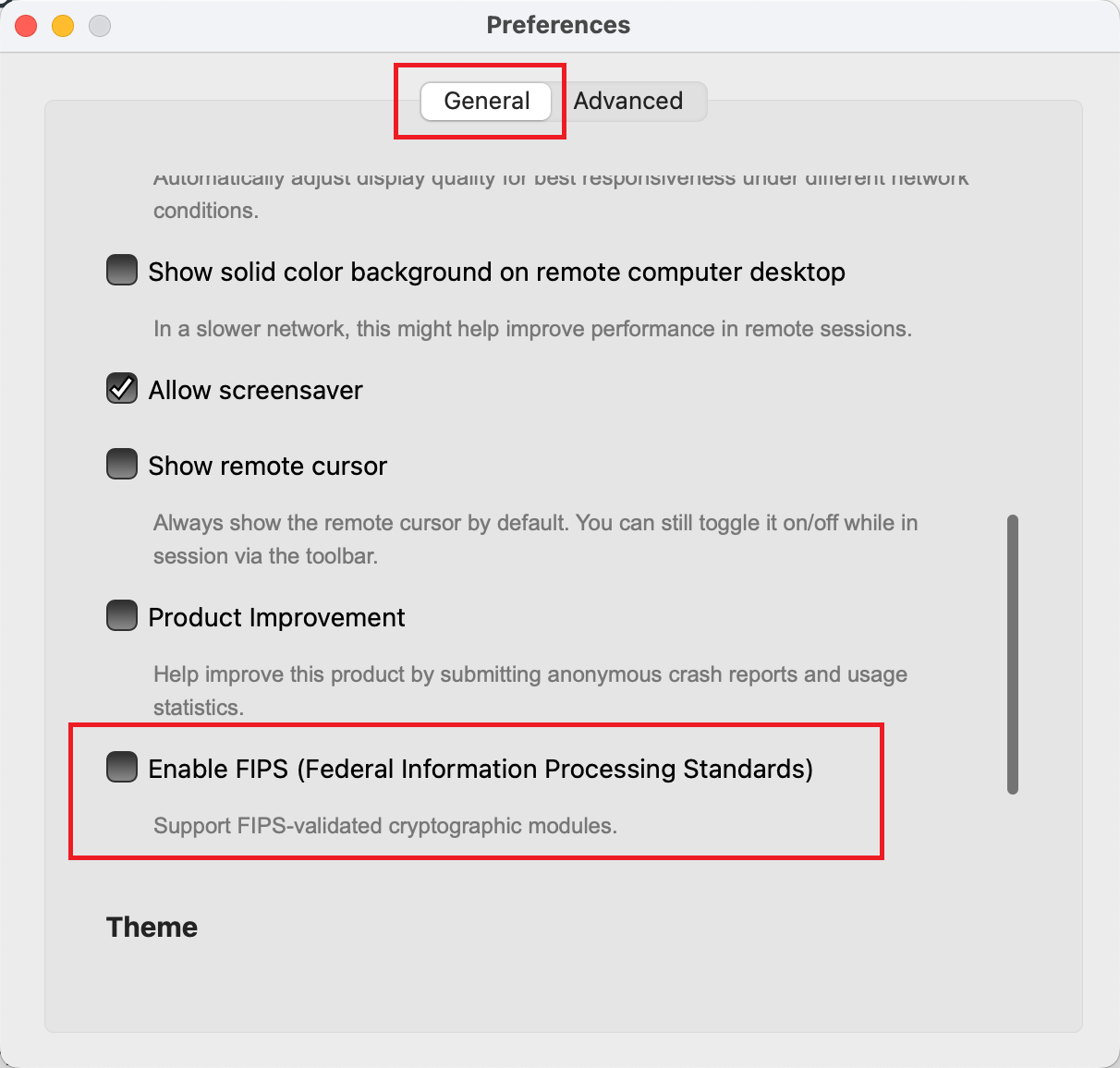Turn on the Enable FIPS checkbox

pos(122,768)
